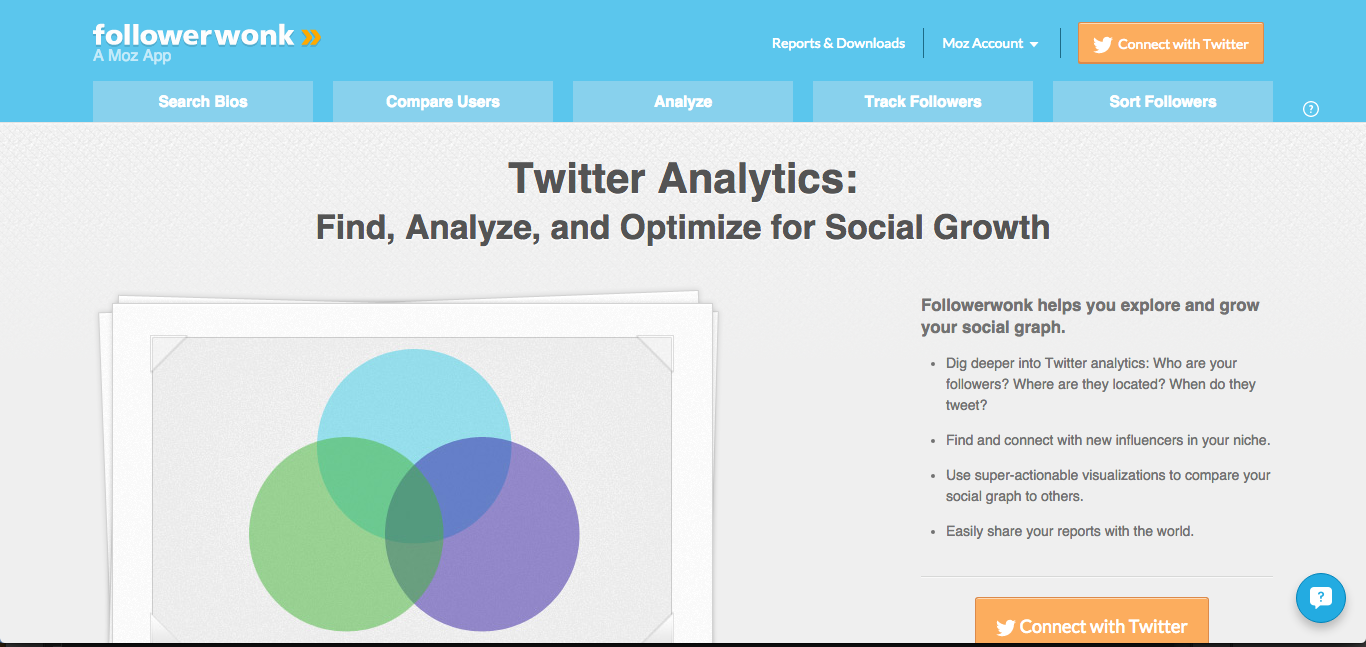Open Reports & Downloads link
Viewport: 1366px width, 647px height.
(x=838, y=43)
